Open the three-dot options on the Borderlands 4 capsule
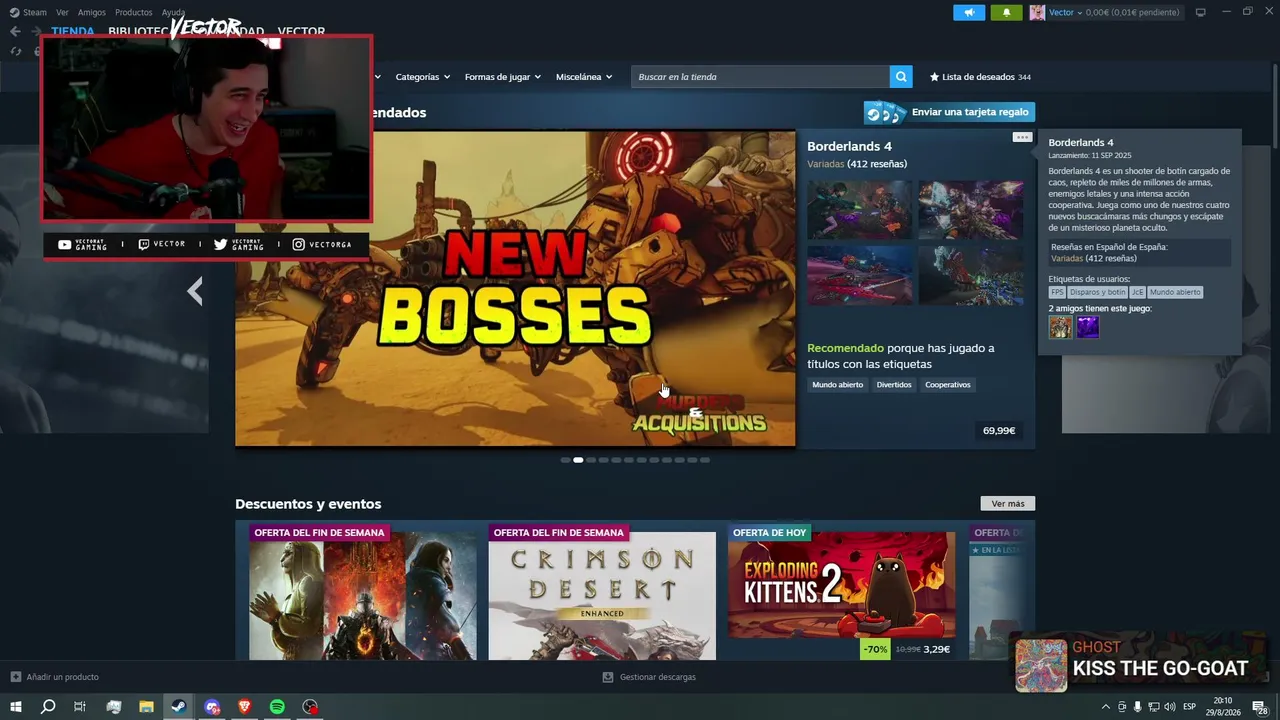Screen dimensions: 1280x720 [1022, 137]
